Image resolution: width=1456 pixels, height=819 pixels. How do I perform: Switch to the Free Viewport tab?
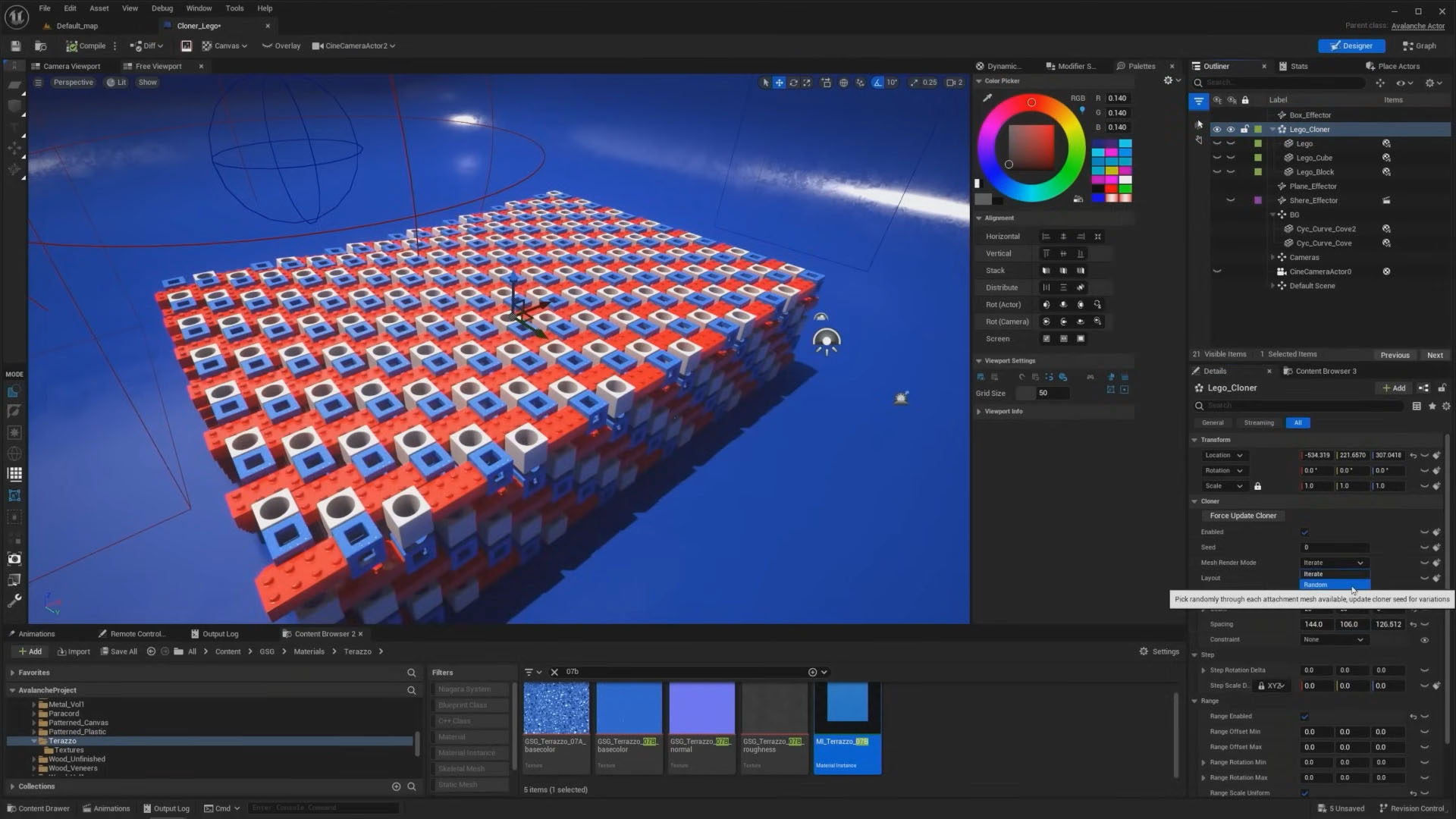click(x=158, y=67)
